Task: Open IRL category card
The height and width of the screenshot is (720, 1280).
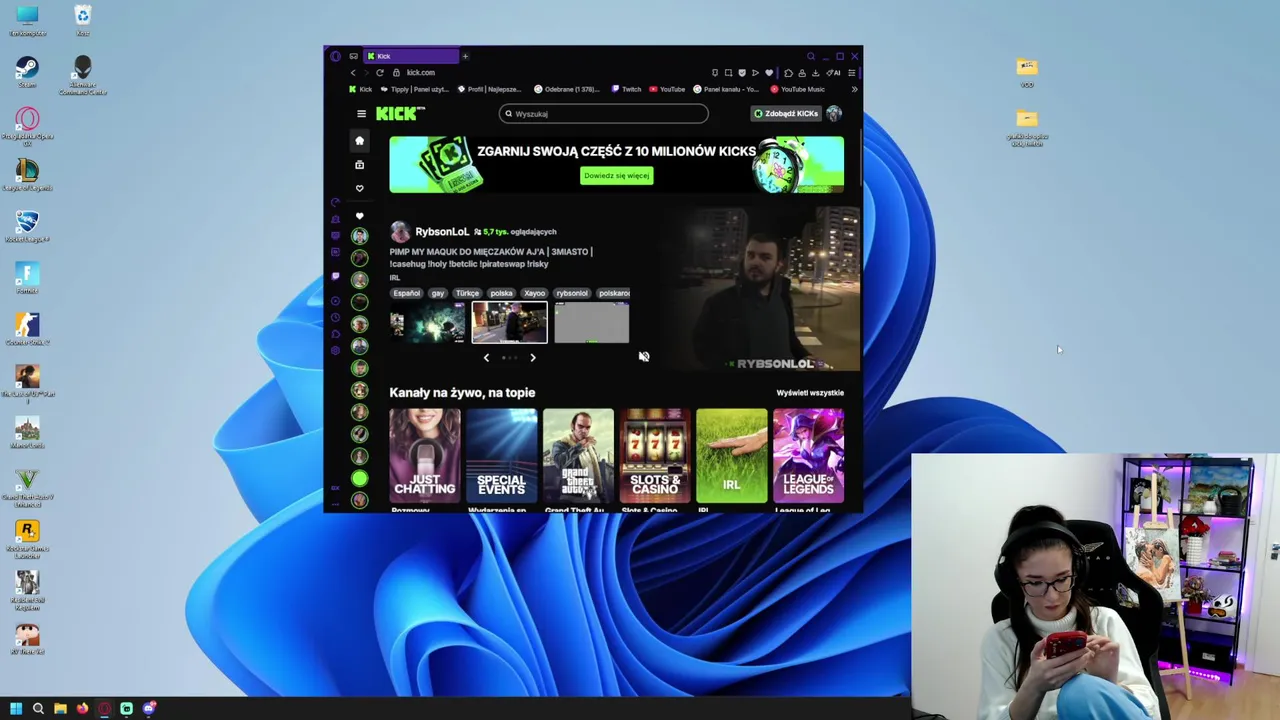Action: [732, 456]
